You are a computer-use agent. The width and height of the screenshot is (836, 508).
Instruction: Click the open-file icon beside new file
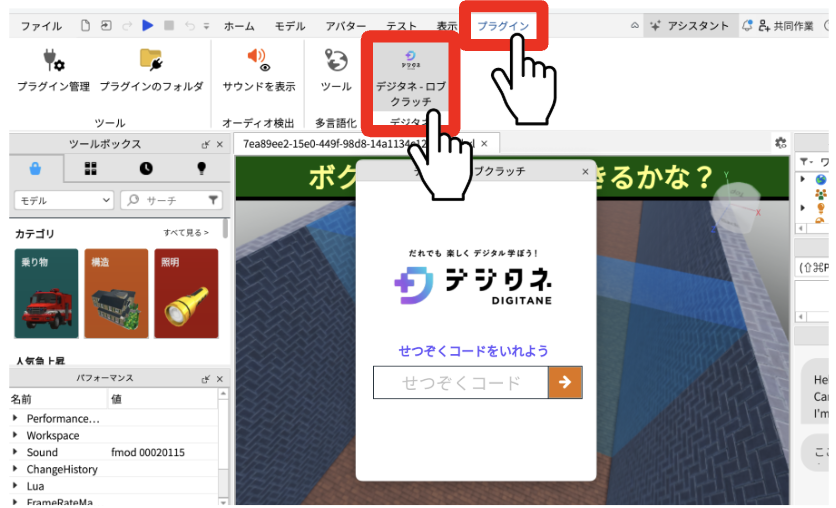point(106,25)
